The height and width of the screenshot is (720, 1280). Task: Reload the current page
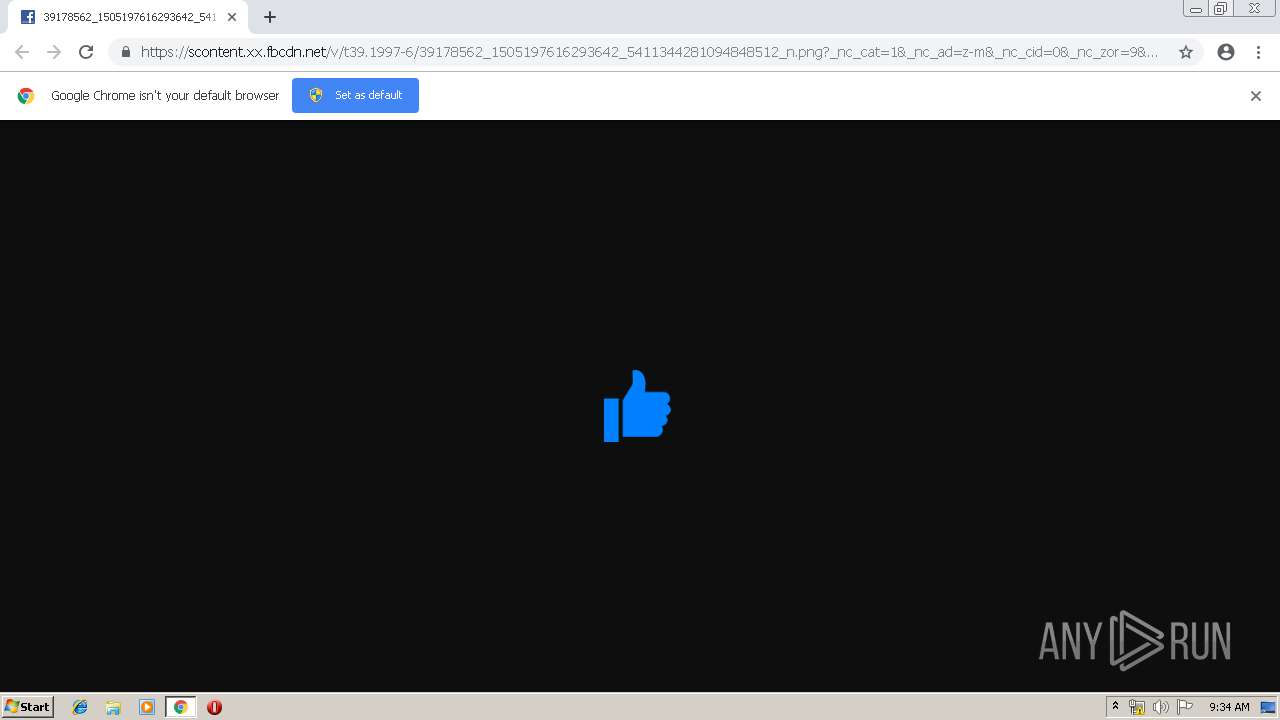tap(86, 52)
